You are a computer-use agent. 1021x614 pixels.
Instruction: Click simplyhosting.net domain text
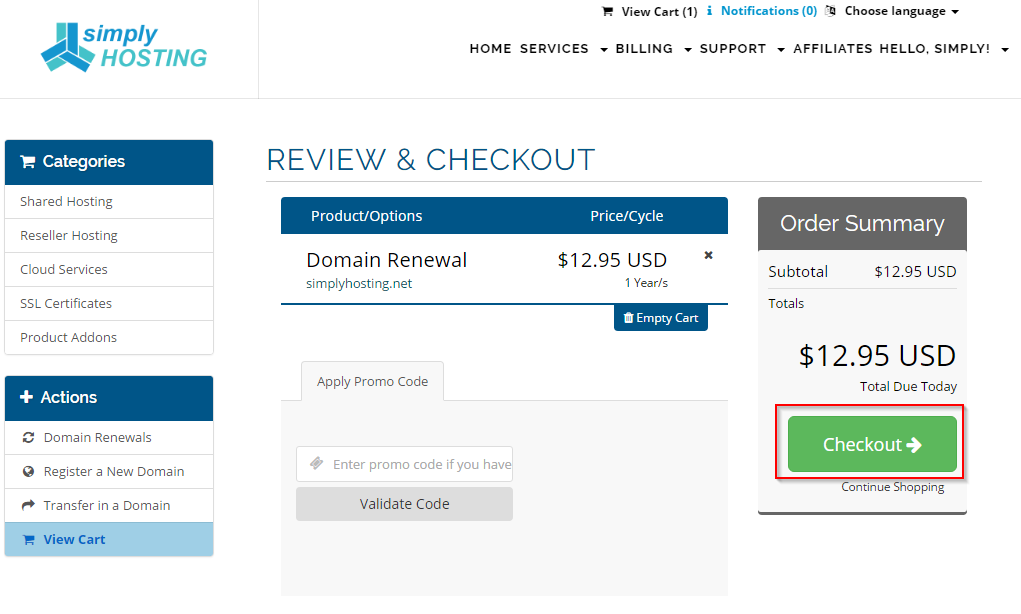pyautogui.click(x=359, y=284)
